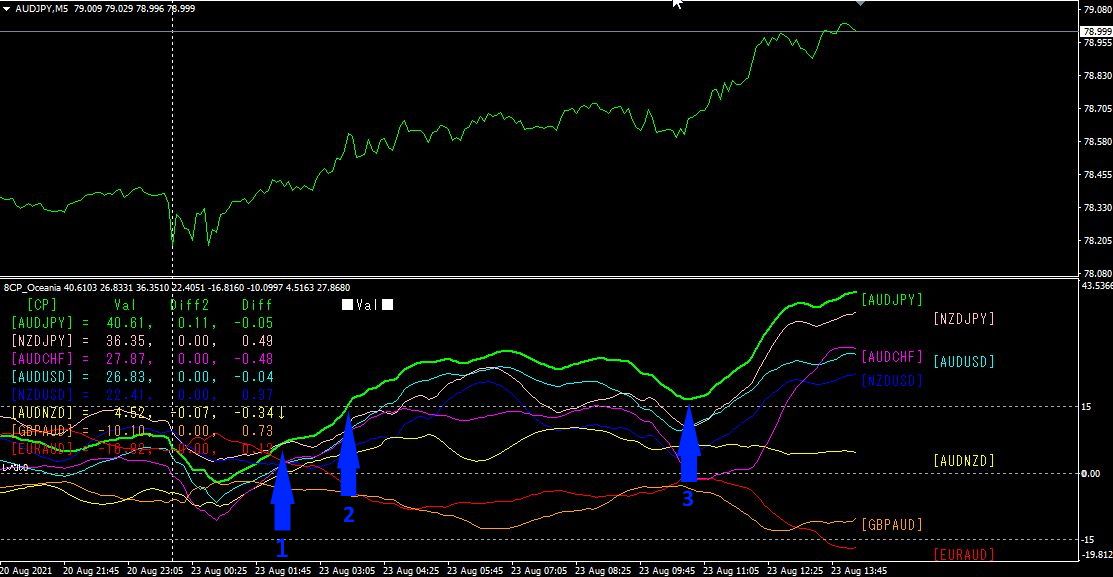Click the chart shift triangle marker at top
The height and width of the screenshot is (577, 1113).
click(x=860, y=3)
